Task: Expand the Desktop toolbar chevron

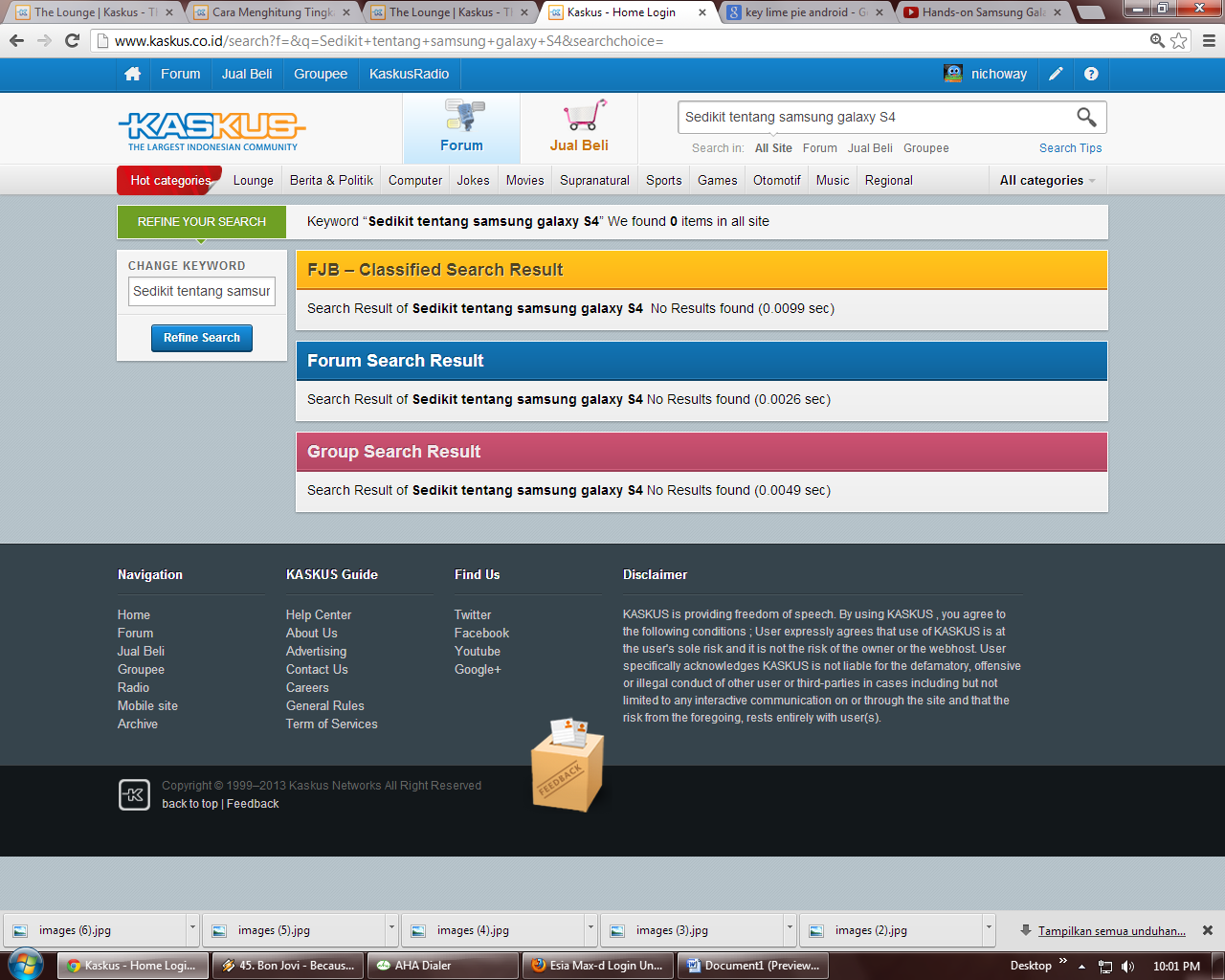Action: click(x=1062, y=961)
